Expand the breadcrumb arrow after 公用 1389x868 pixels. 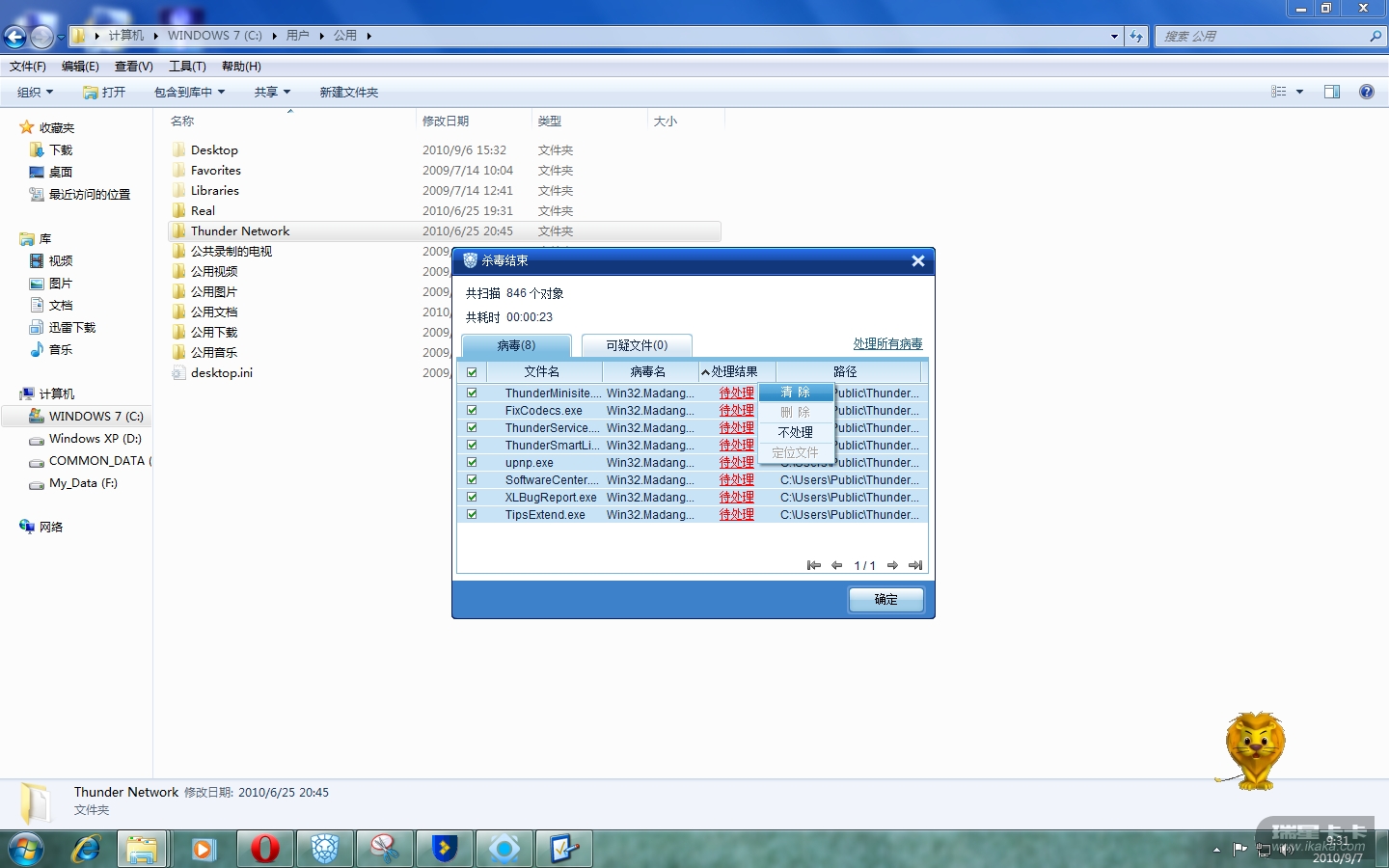point(368,36)
